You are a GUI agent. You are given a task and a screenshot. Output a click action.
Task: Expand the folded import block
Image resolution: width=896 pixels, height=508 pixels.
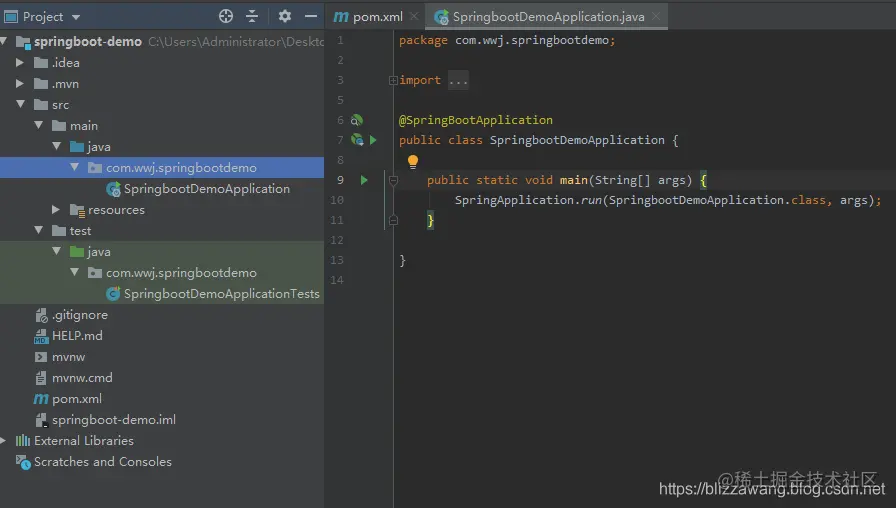coord(393,81)
